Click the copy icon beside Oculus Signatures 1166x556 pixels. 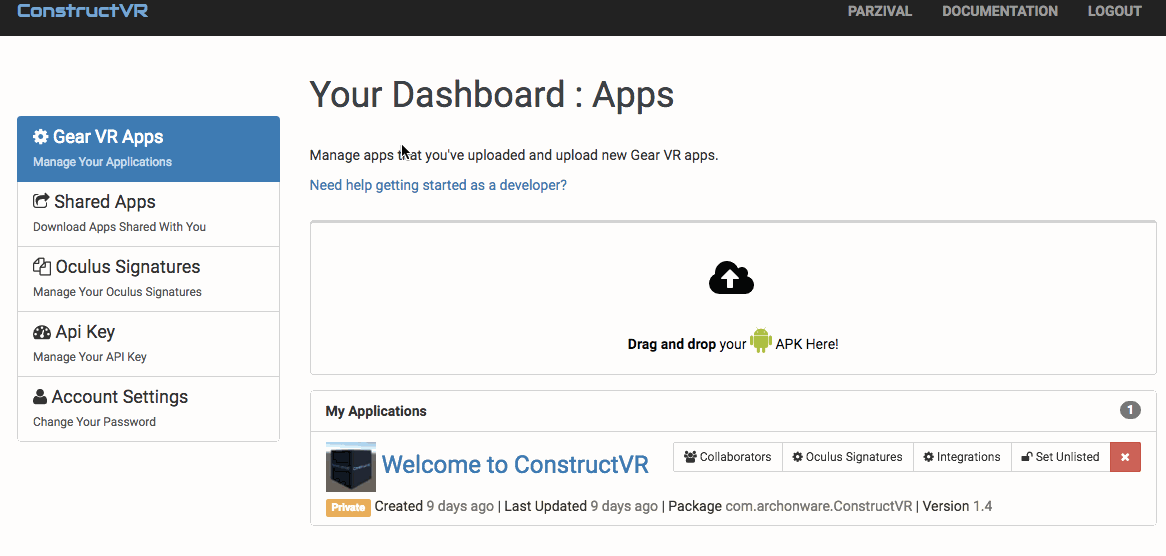(x=42, y=267)
